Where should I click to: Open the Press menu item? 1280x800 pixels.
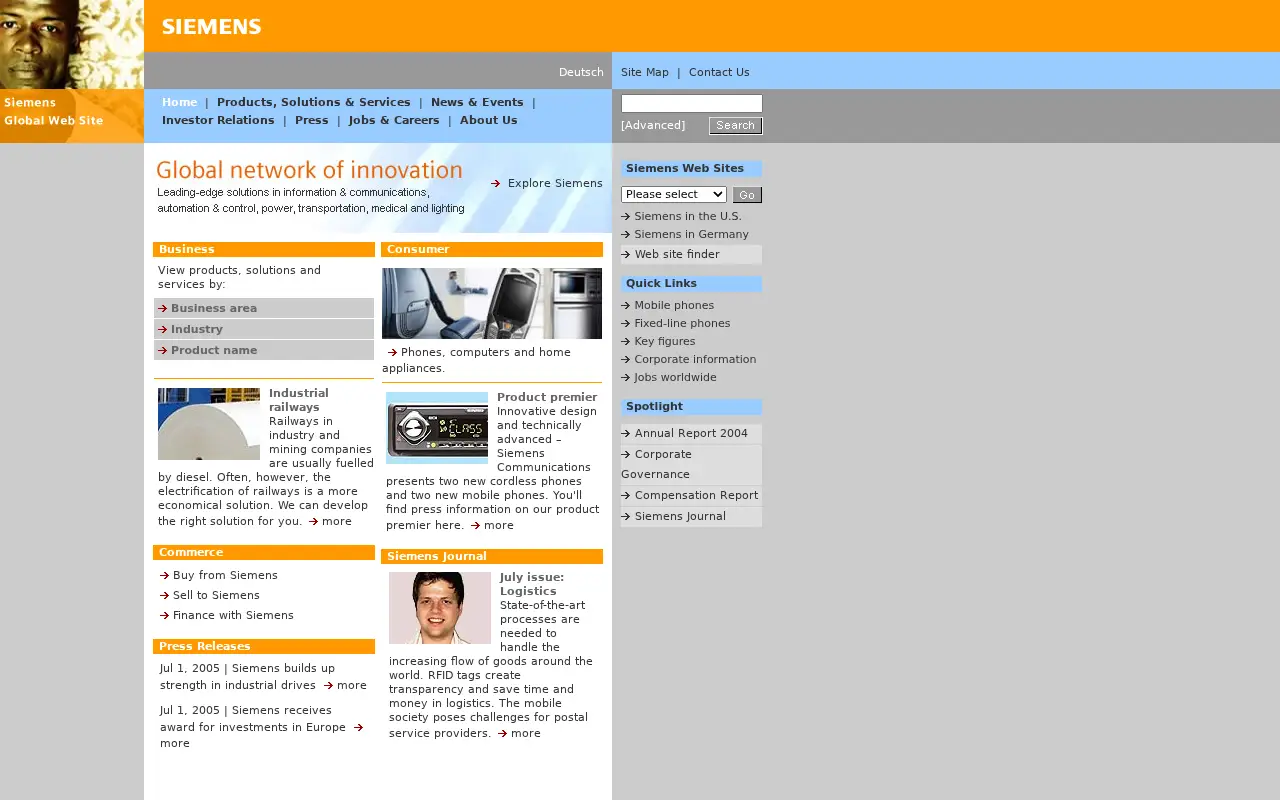tap(312, 120)
